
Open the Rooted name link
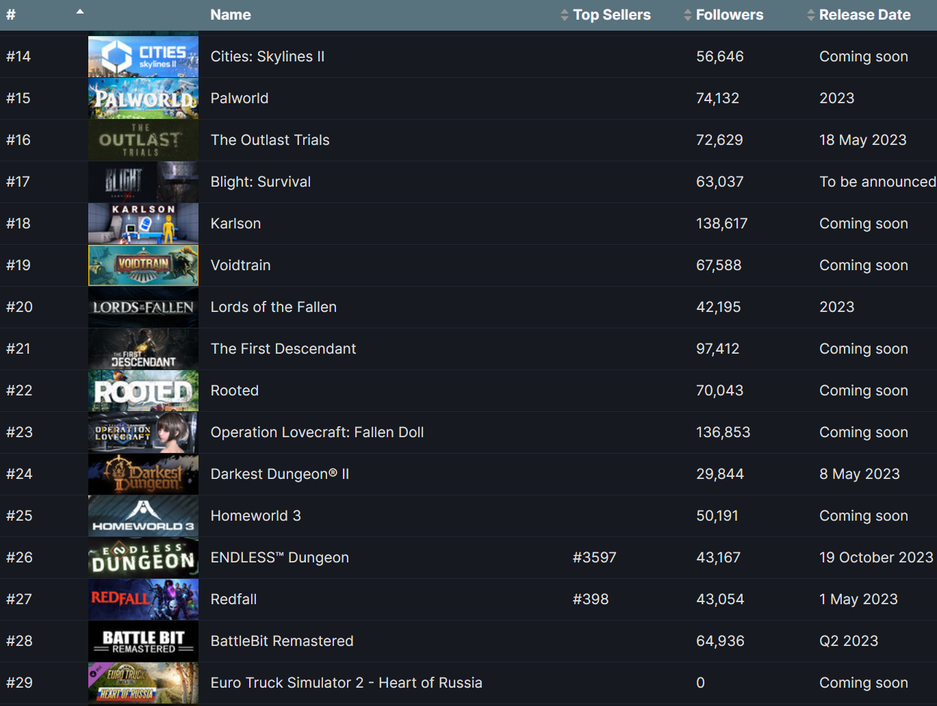click(x=234, y=391)
